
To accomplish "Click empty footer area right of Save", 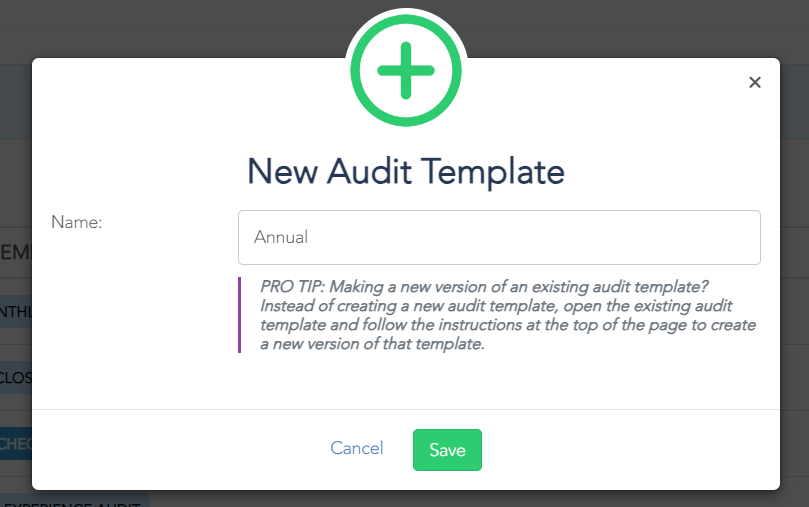I will [629, 450].
